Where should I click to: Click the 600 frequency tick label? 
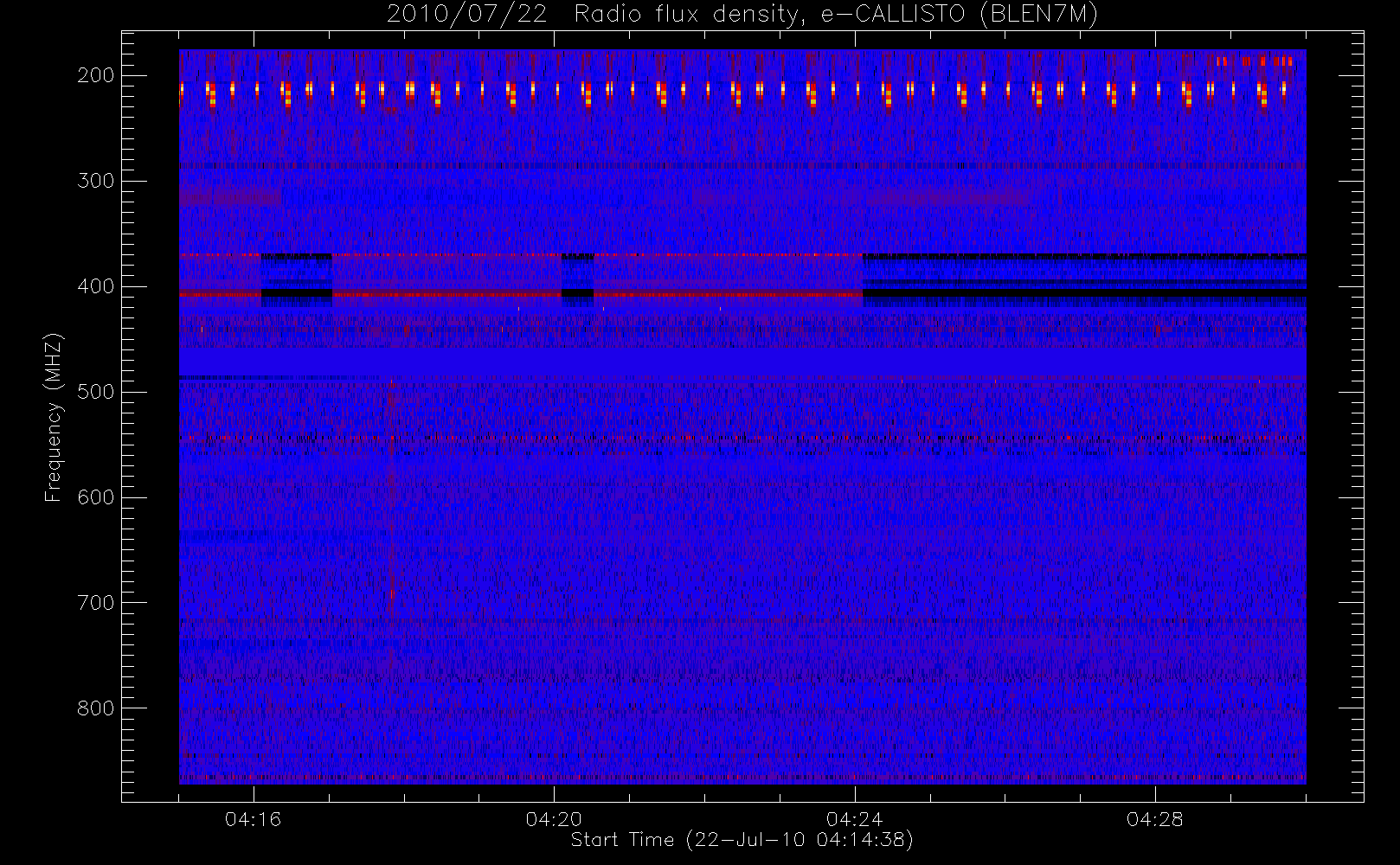click(96, 497)
